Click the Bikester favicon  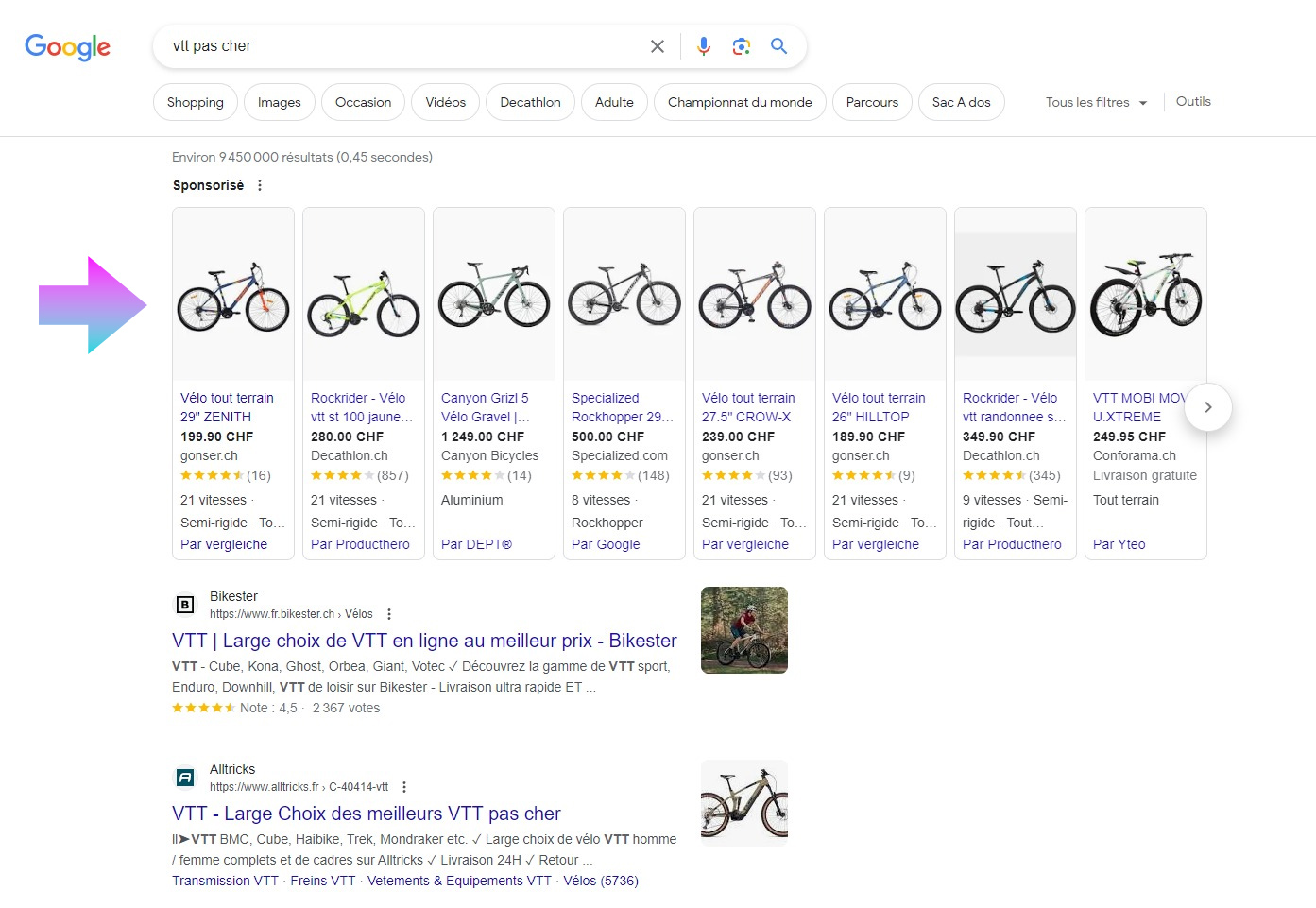[x=185, y=605]
